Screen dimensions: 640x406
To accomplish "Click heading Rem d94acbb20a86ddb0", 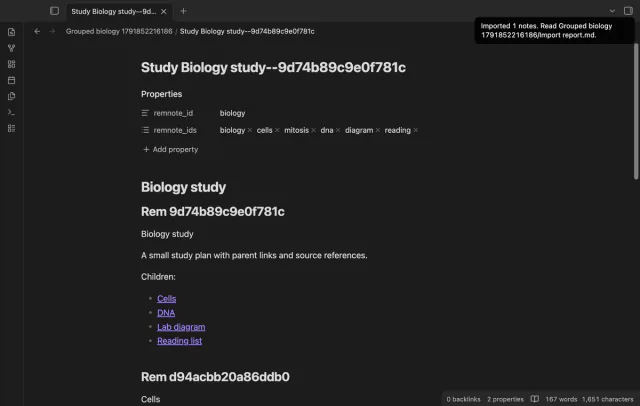I will (x=215, y=377).
